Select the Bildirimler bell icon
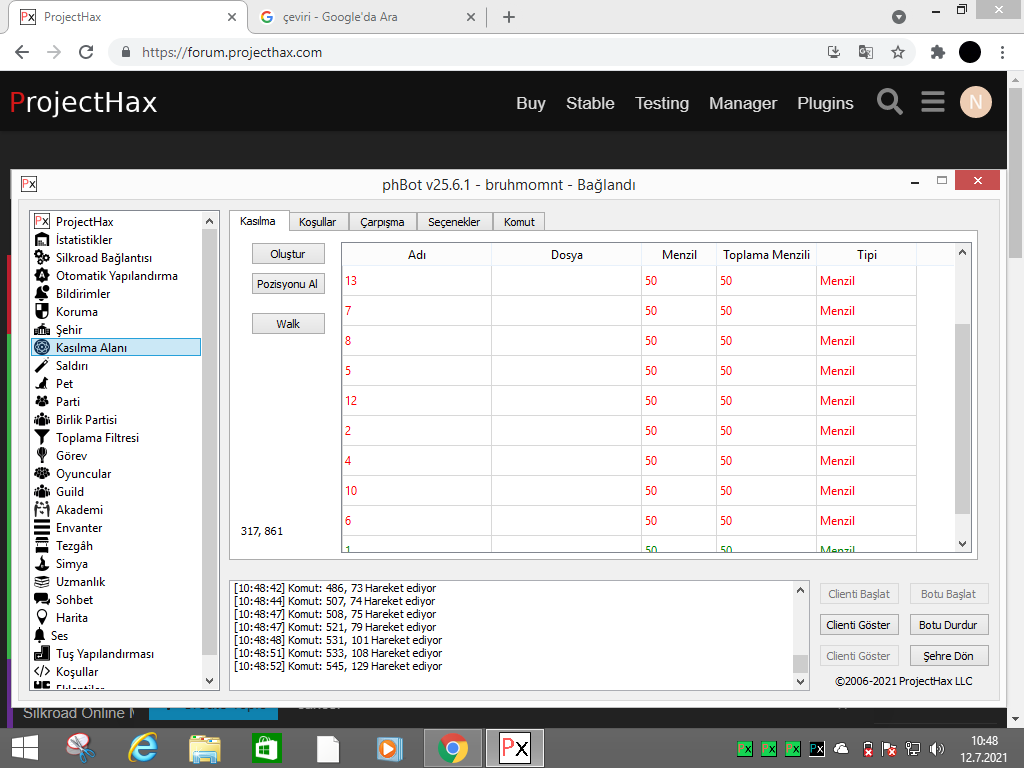 (42, 294)
